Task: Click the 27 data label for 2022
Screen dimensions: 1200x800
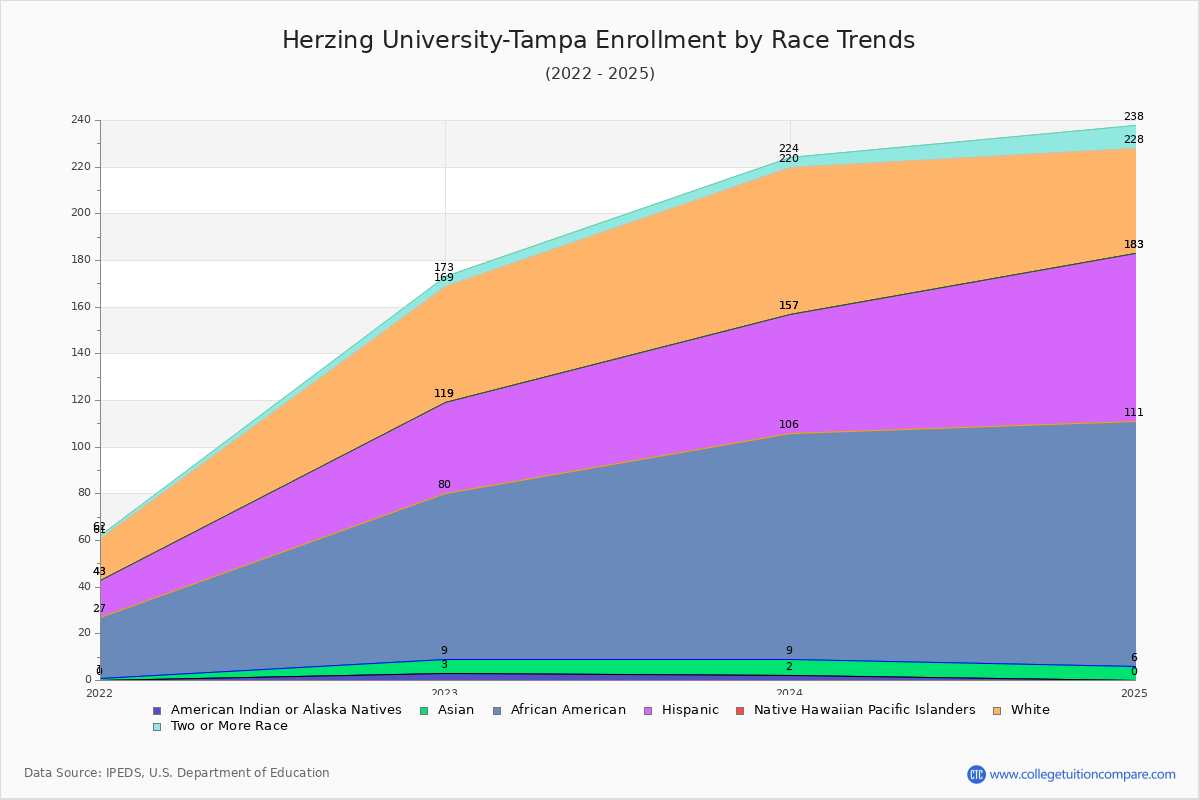Action: 99,609
